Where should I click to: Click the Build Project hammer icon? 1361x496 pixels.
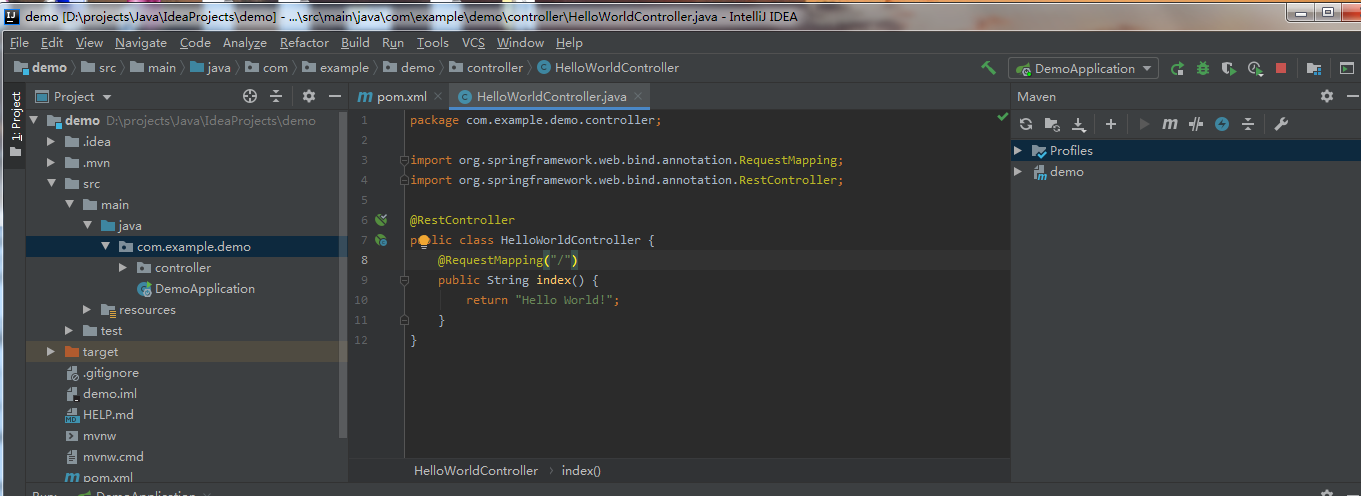(988, 68)
